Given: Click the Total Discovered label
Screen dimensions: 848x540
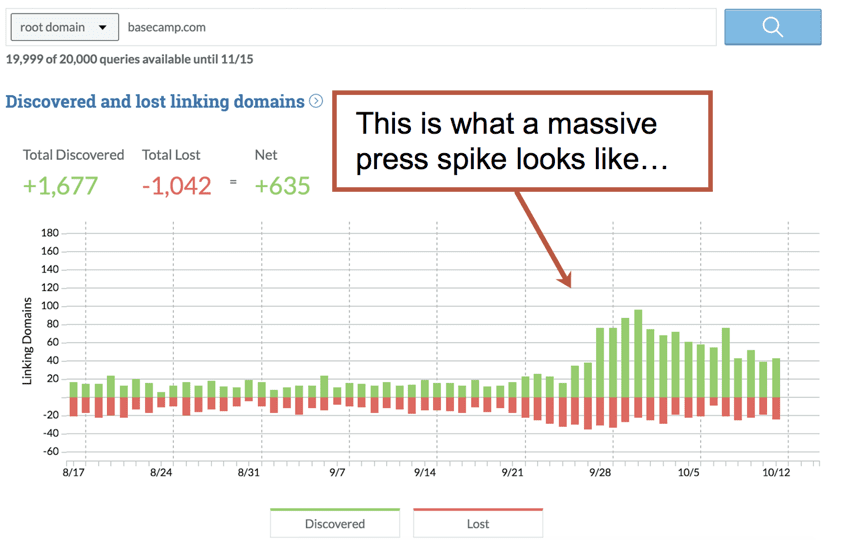Looking at the screenshot, I should click(x=74, y=155).
